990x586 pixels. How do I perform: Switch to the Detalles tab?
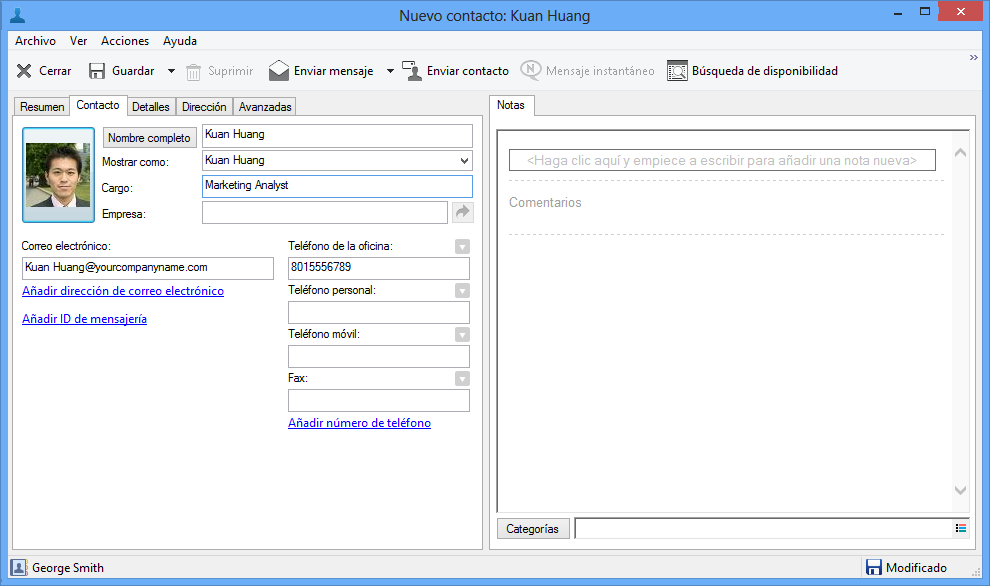(151, 107)
